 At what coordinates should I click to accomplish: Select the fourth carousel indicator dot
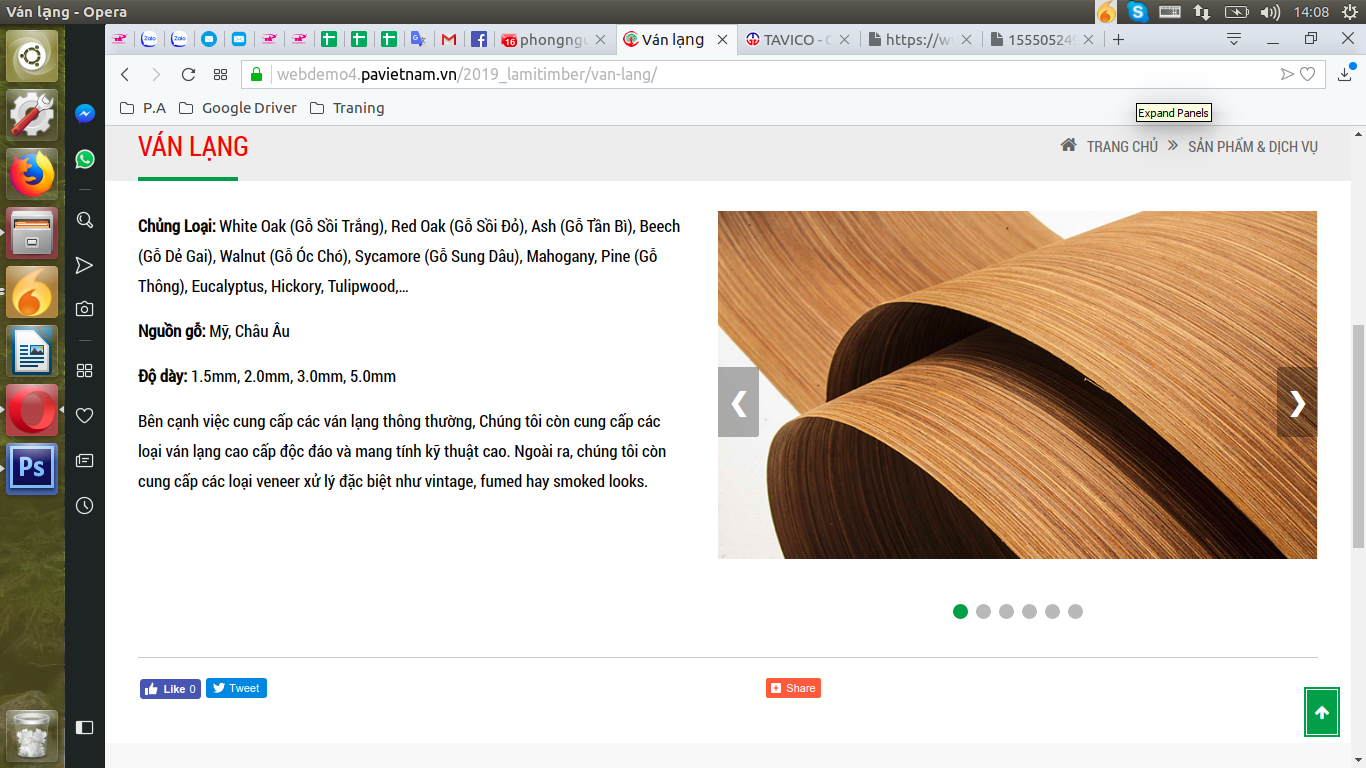pyautogui.click(x=1030, y=611)
